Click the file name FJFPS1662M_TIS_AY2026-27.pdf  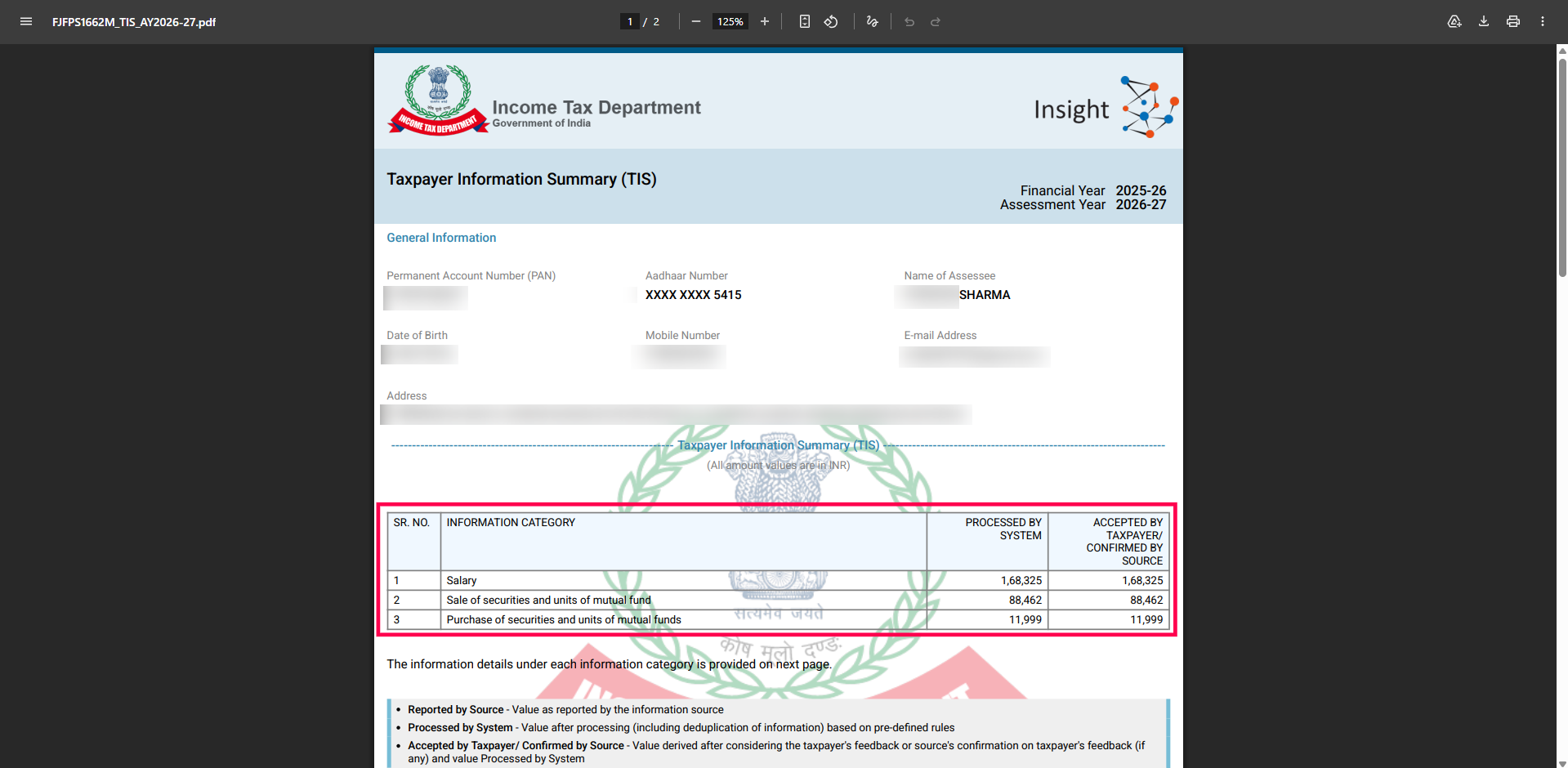pos(134,22)
